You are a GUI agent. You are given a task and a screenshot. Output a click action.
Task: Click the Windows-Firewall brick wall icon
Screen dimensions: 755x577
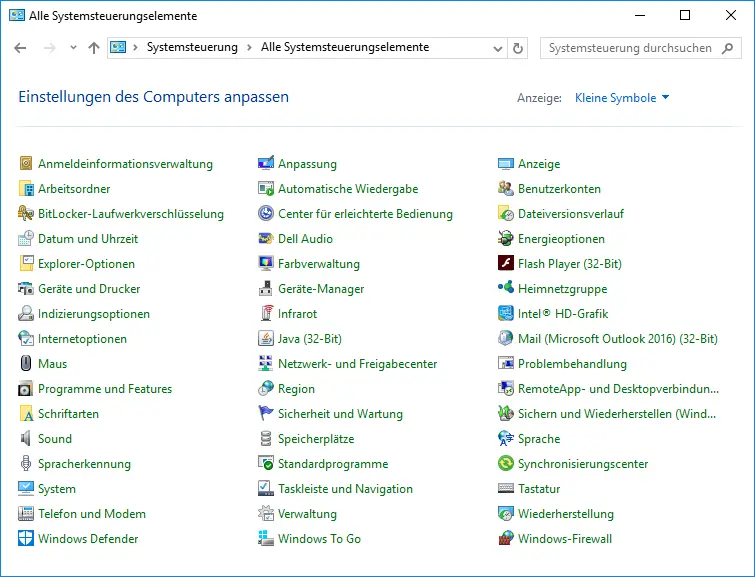[x=506, y=538]
